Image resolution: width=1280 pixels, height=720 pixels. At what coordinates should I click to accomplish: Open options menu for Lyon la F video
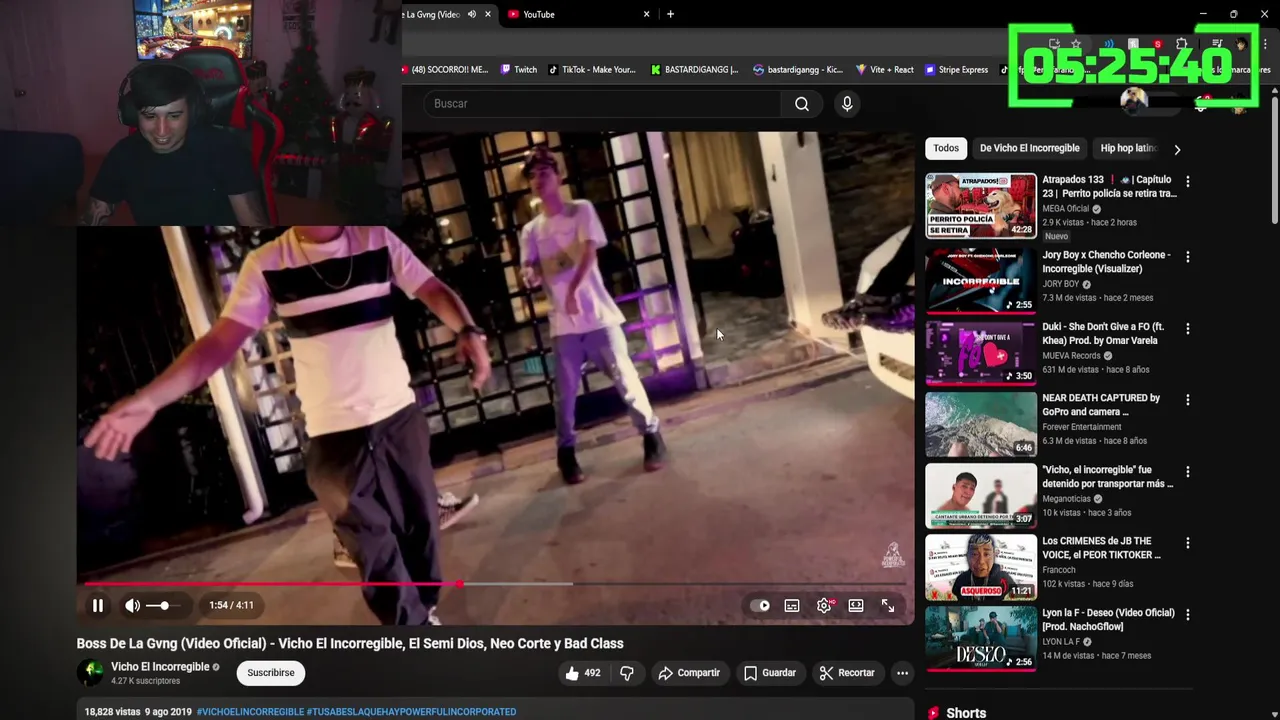tap(1187, 615)
